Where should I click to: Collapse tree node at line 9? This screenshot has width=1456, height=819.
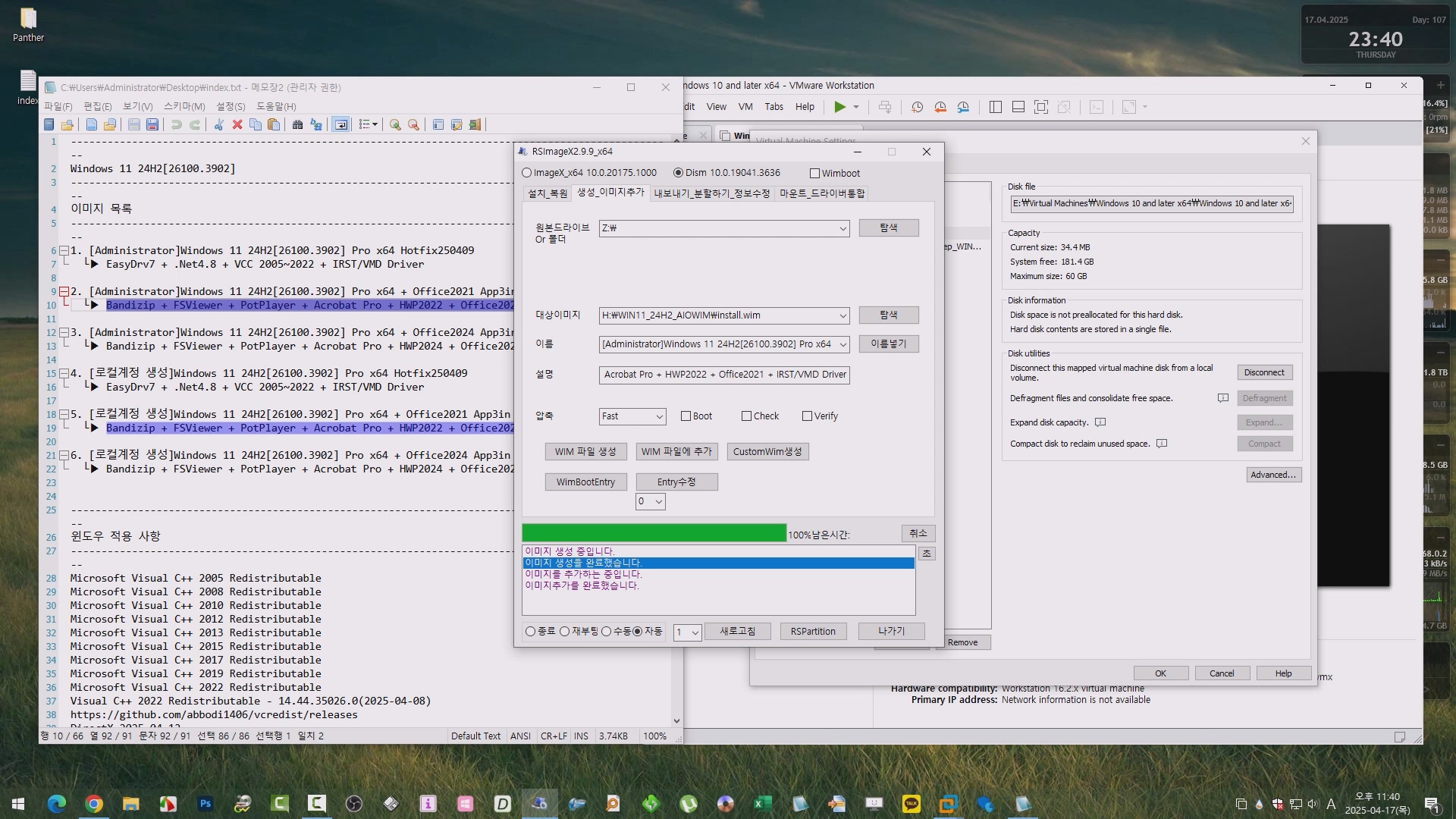[64, 291]
